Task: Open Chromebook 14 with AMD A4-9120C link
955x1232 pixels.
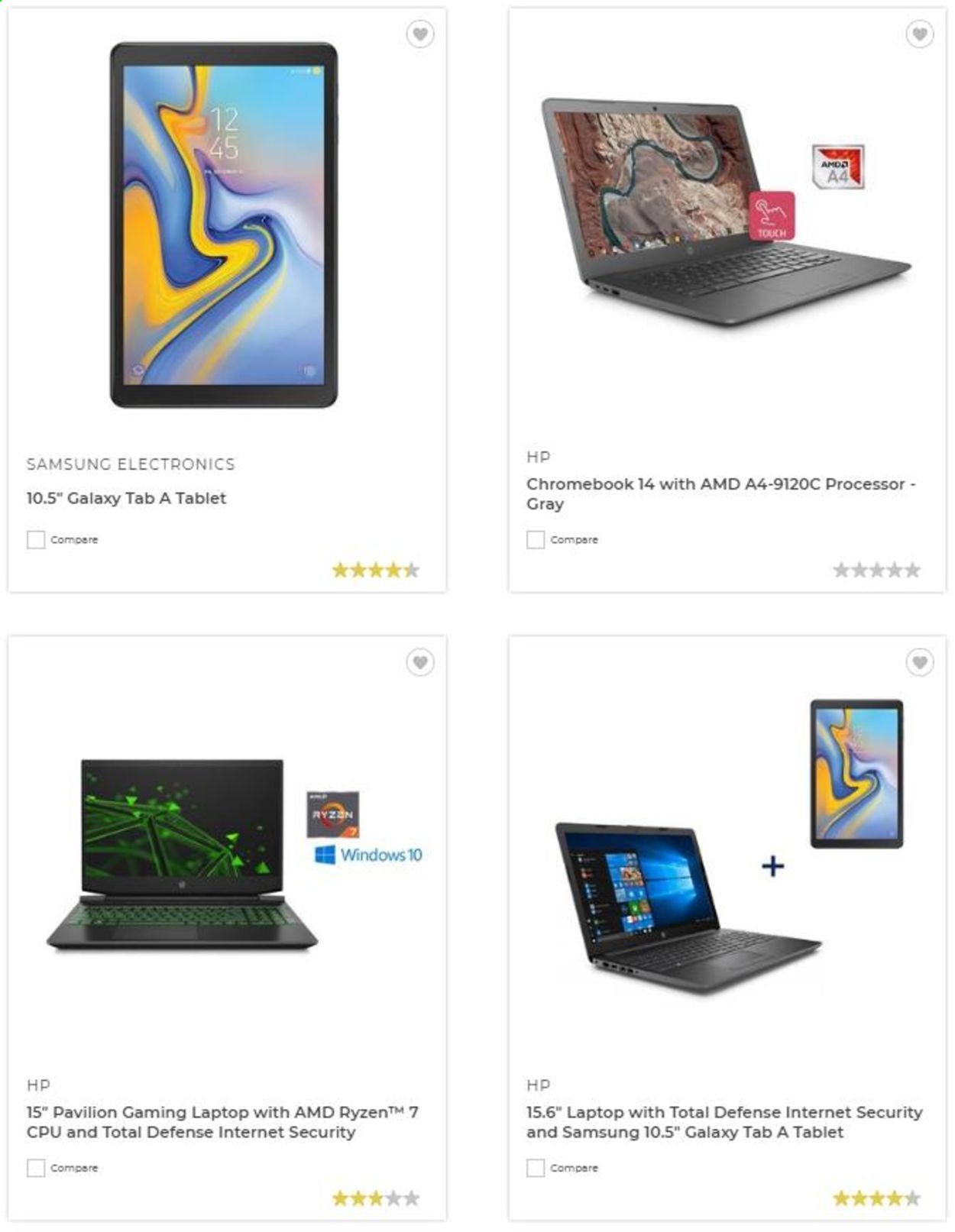Action: pos(720,493)
